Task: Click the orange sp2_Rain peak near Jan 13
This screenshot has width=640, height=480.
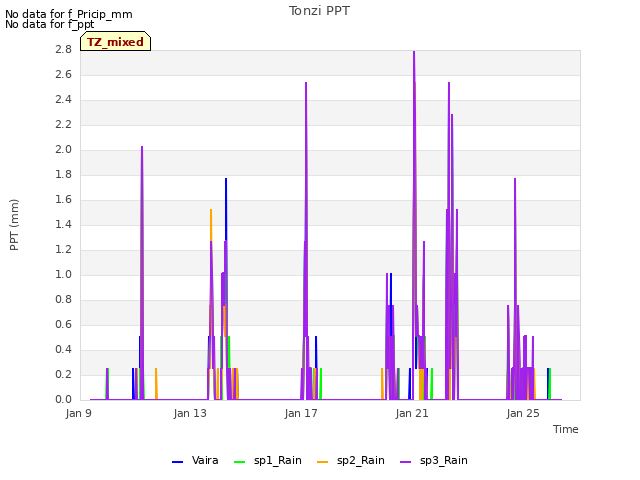Action: [x=211, y=211]
